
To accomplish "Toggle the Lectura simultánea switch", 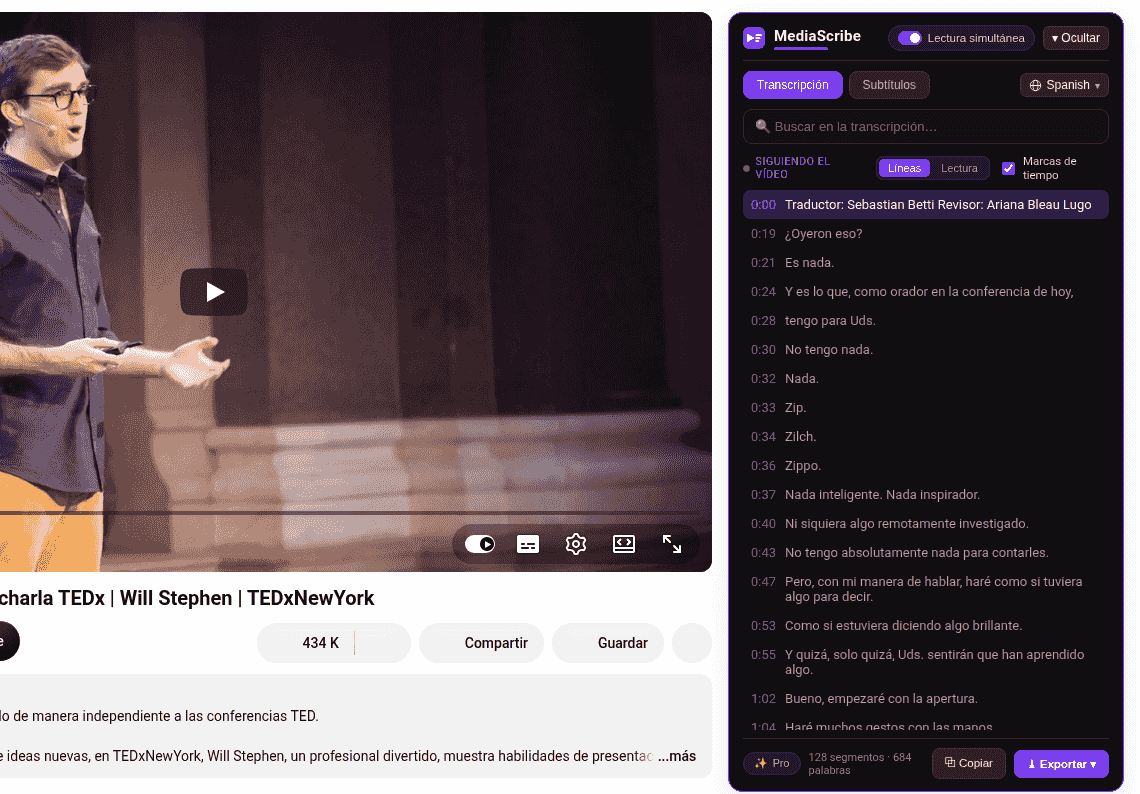I will [x=910, y=38].
